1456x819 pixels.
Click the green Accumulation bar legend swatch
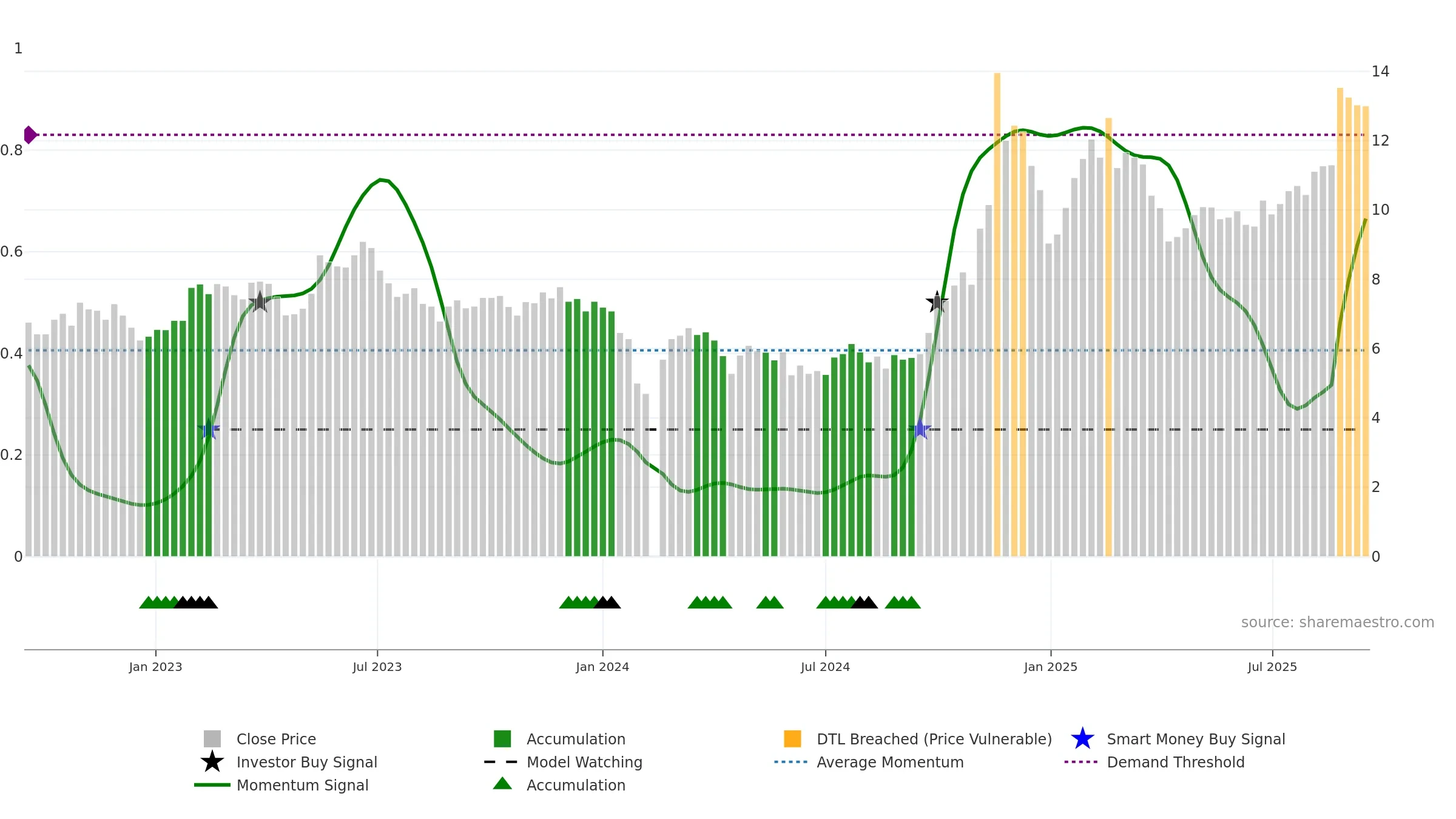point(502,738)
